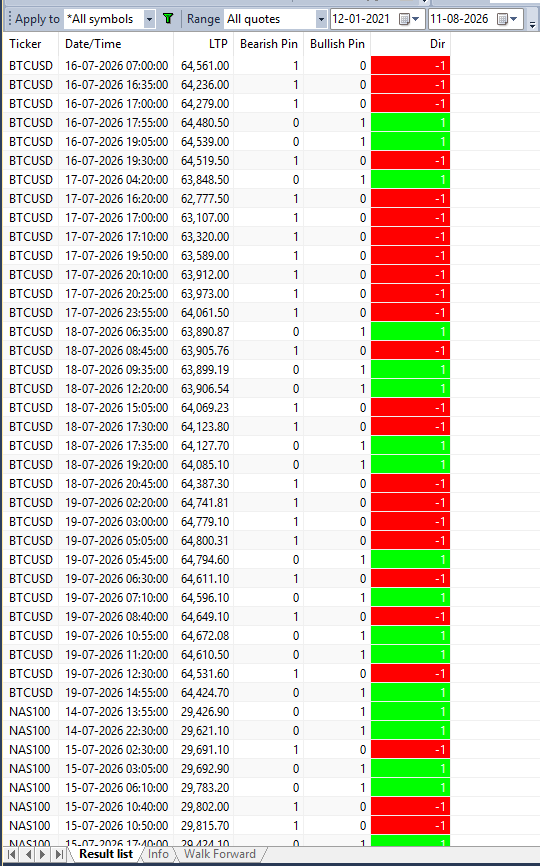Click the last tab navigation arrow
This screenshot has height=866, width=540.
click(x=59, y=854)
